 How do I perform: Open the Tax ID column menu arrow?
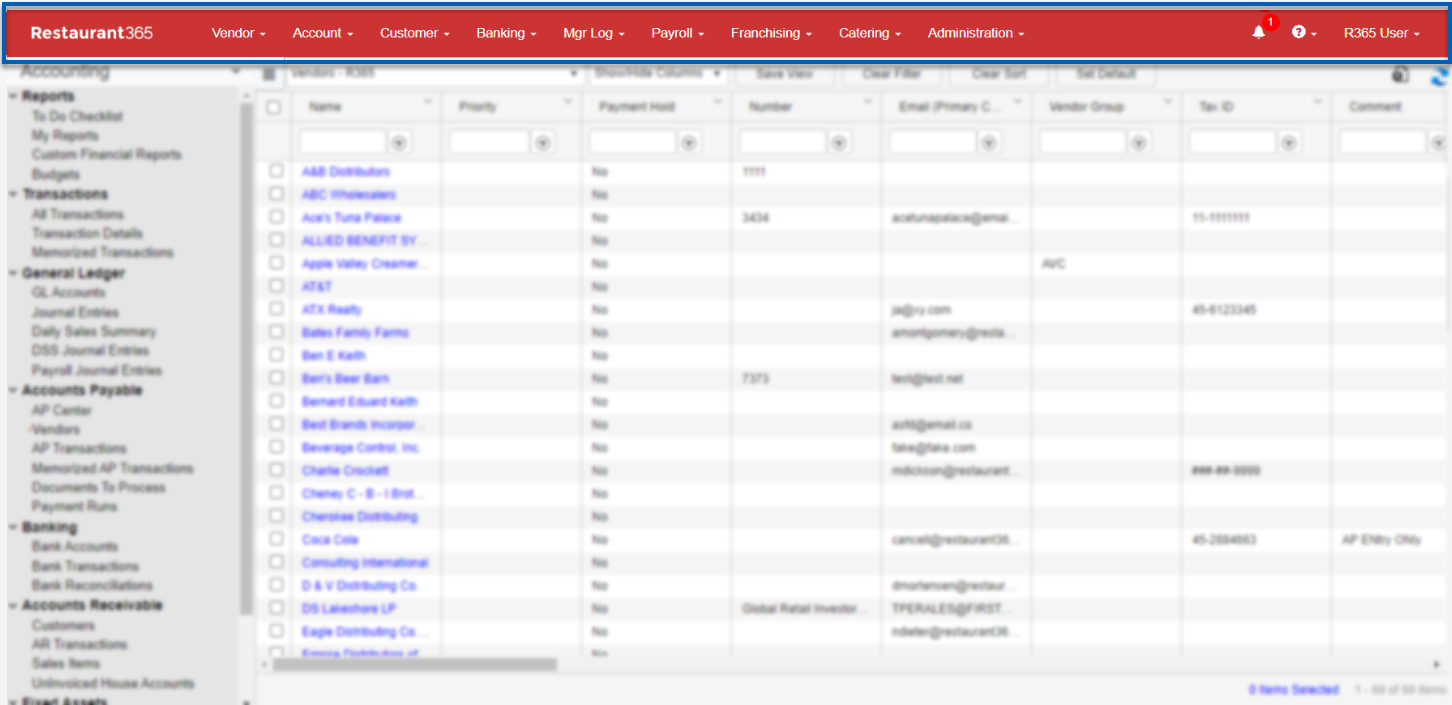tap(1318, 102)
